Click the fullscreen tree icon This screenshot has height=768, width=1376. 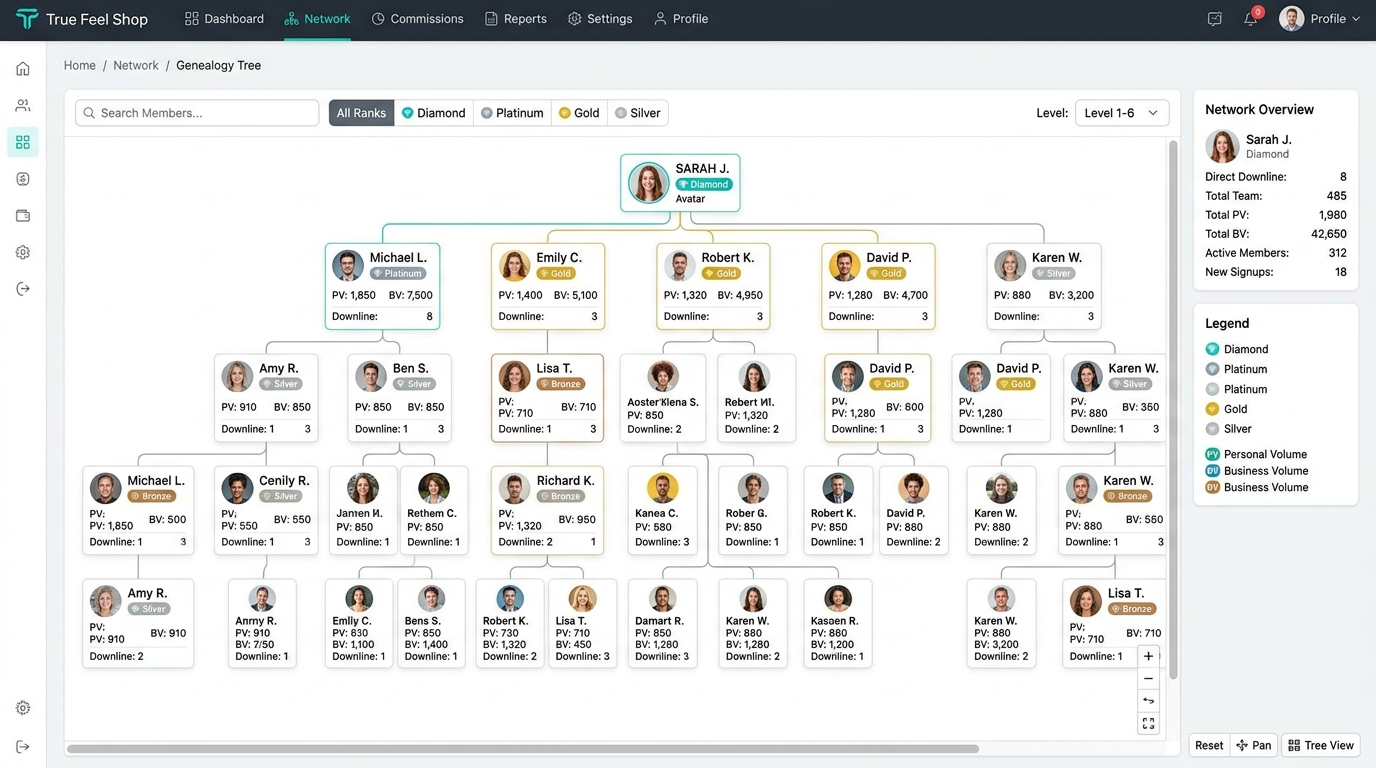click(1148, 723)
